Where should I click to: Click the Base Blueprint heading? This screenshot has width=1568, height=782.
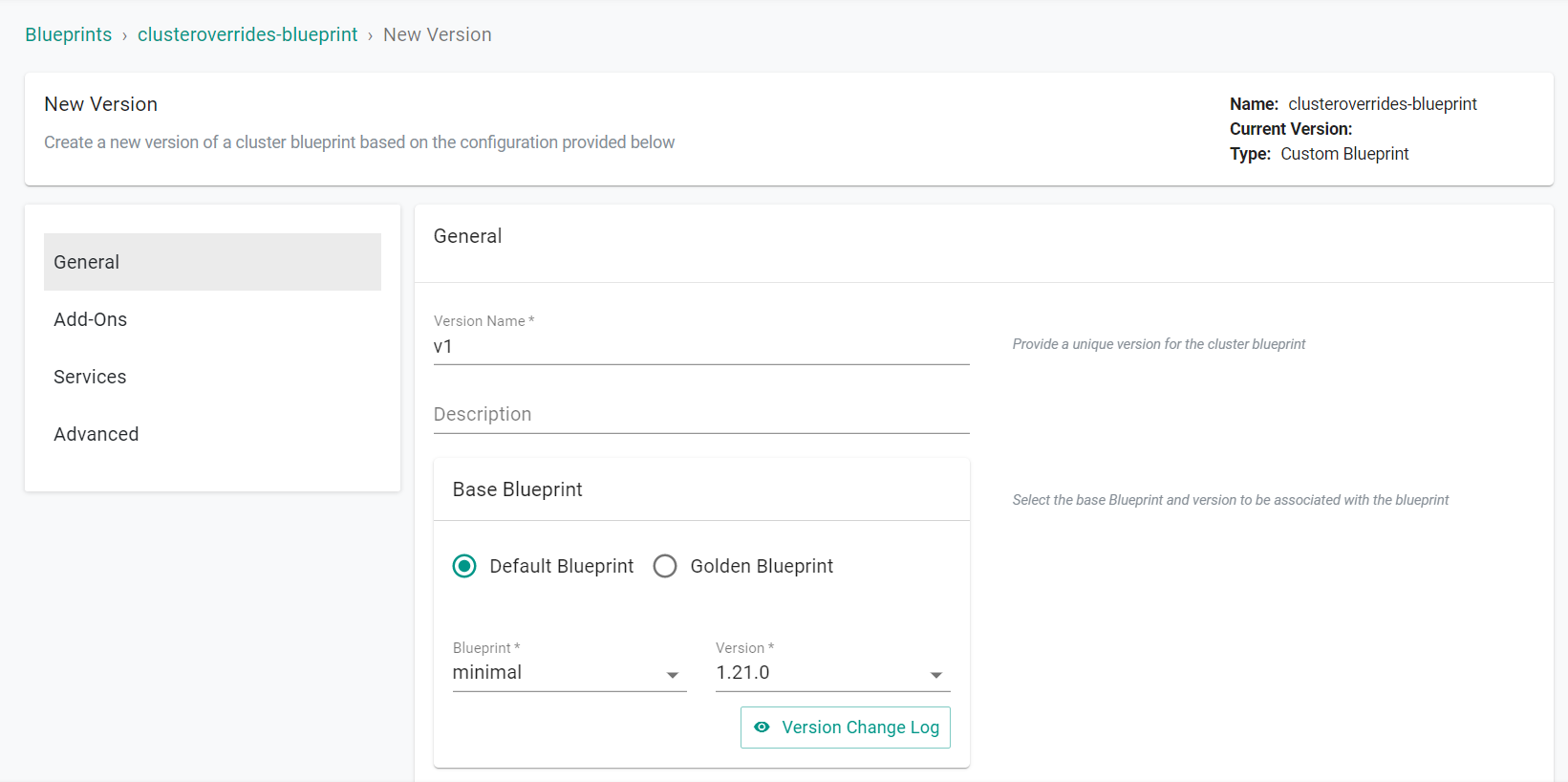[517, 489]
